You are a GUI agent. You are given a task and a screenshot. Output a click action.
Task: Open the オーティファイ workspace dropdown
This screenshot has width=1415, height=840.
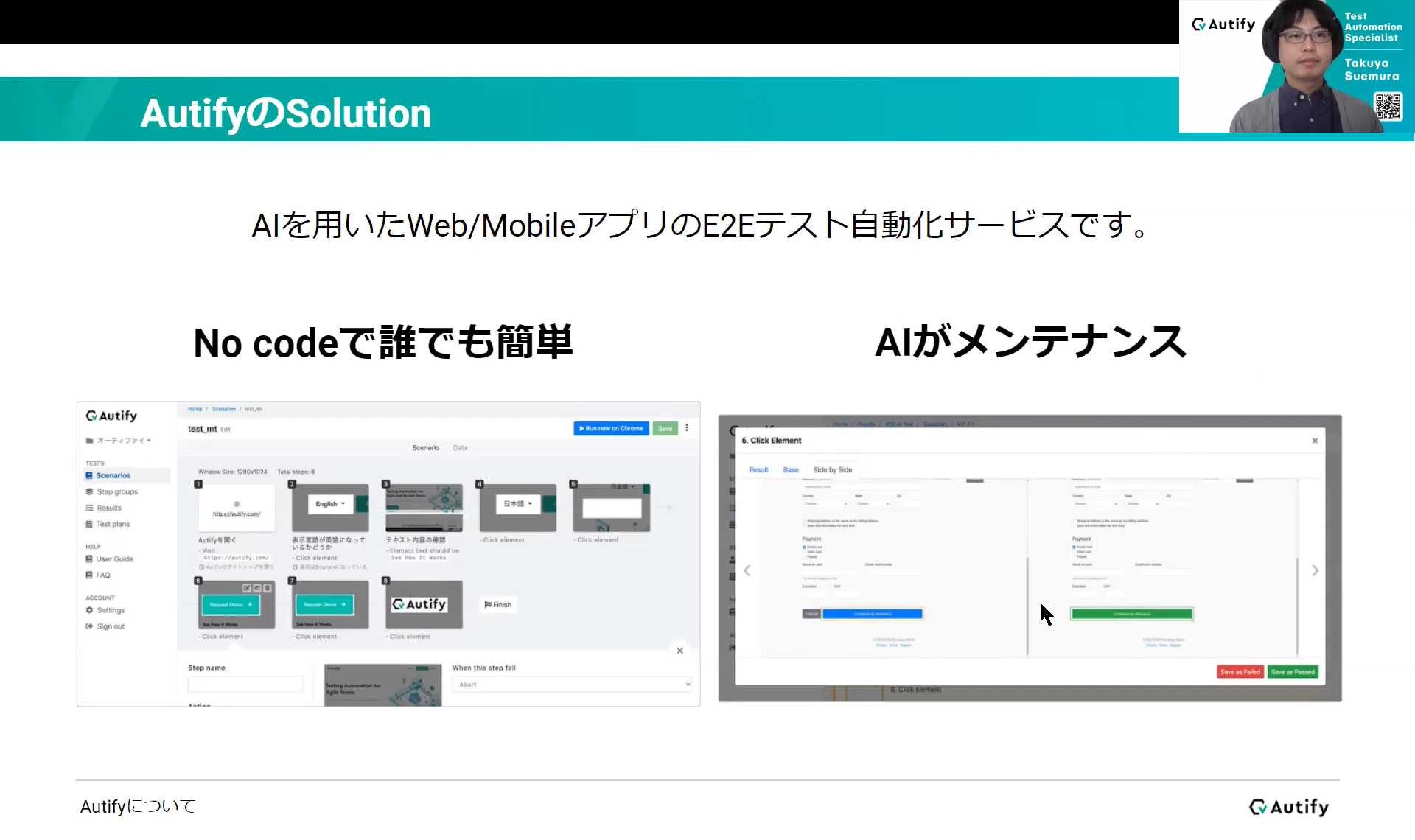(x=119, y=441)
